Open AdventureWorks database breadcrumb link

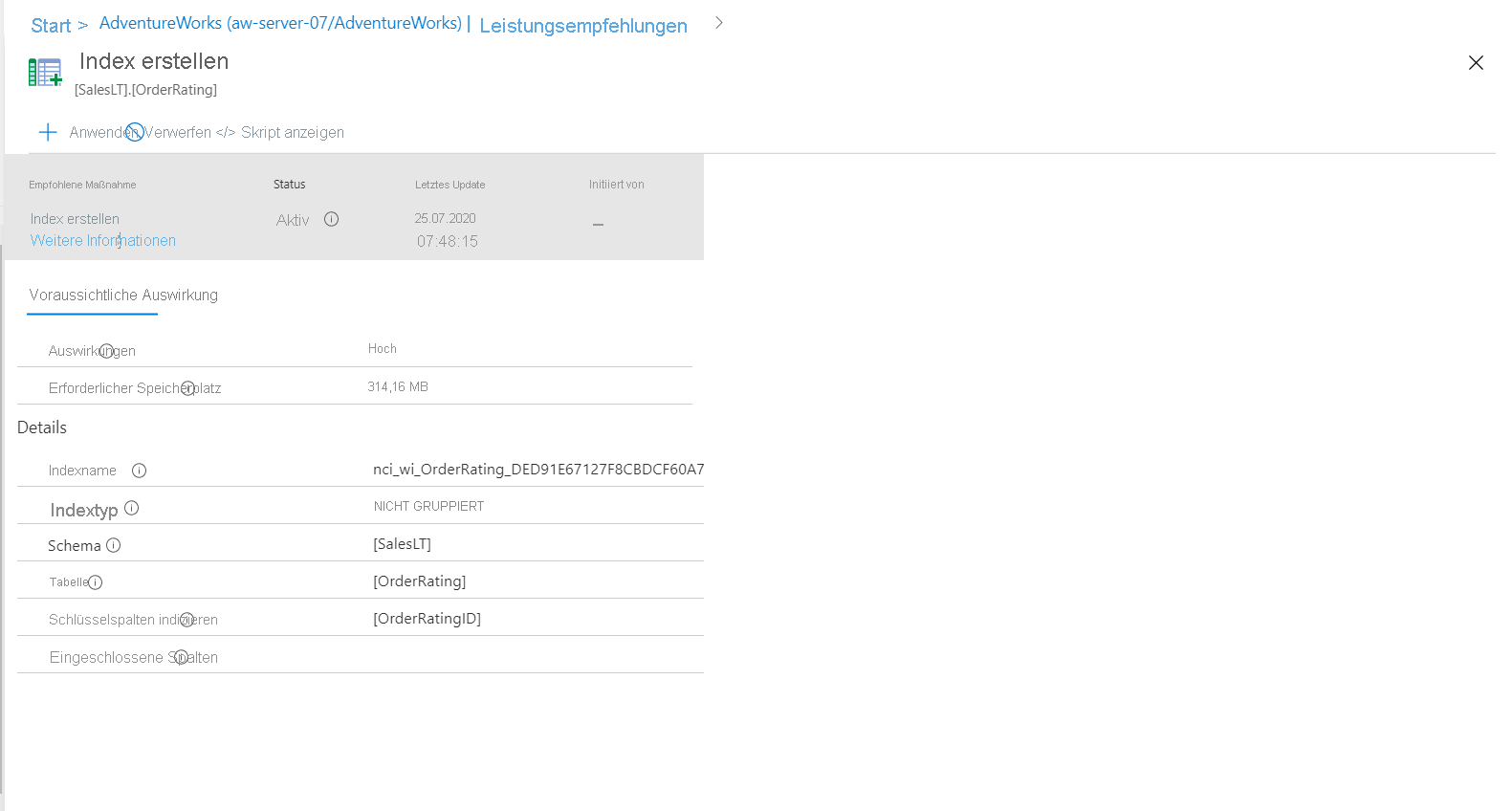coord(280,23)
